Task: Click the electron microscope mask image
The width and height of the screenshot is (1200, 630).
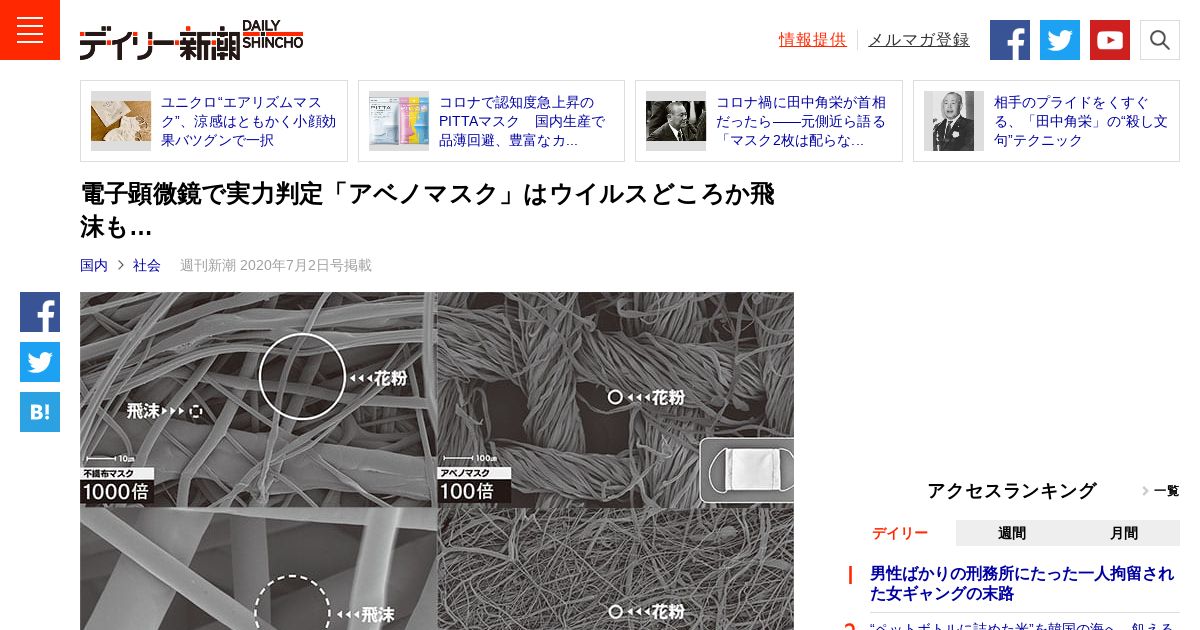Action: (437, 461)
